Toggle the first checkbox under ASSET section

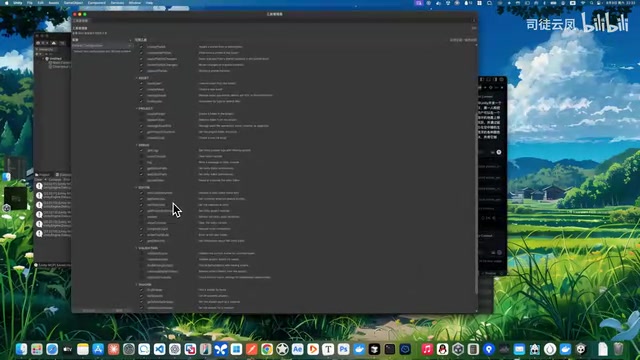(x=142, y=83)
